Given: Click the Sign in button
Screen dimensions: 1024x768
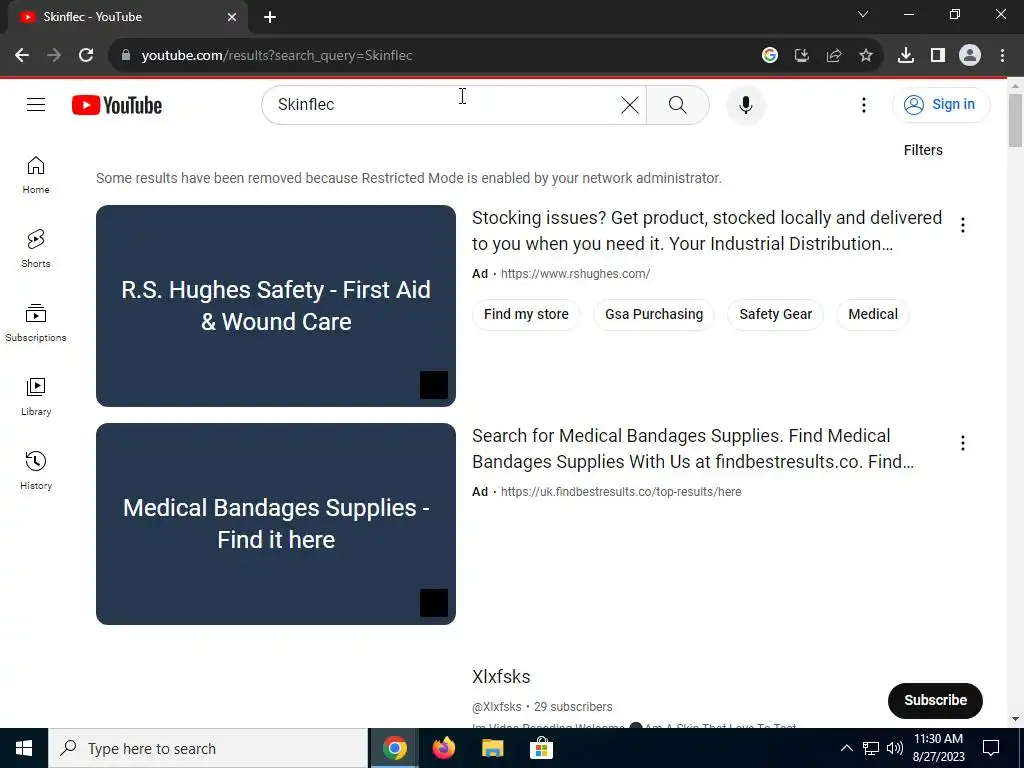Looking at the screenshot, I should click(940, 104).
